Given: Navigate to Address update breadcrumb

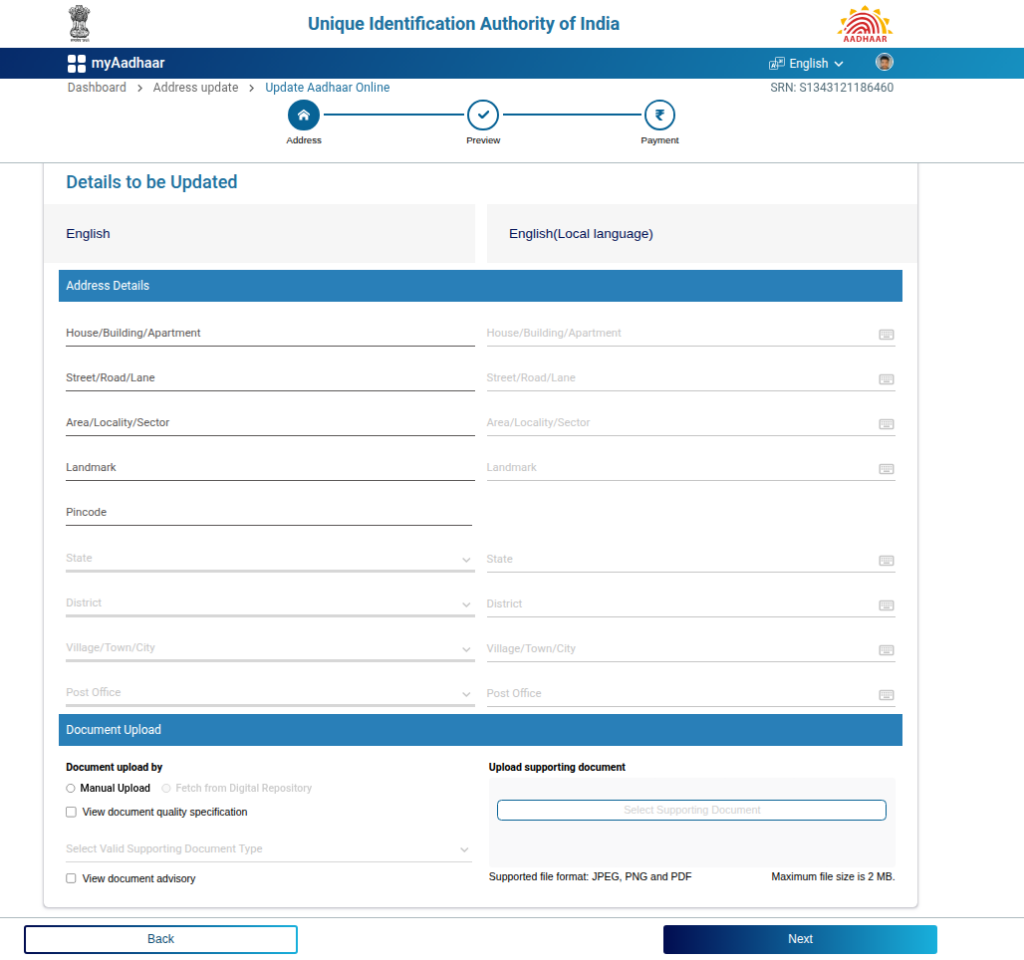Looking at the screenshot, I should 196,88.
